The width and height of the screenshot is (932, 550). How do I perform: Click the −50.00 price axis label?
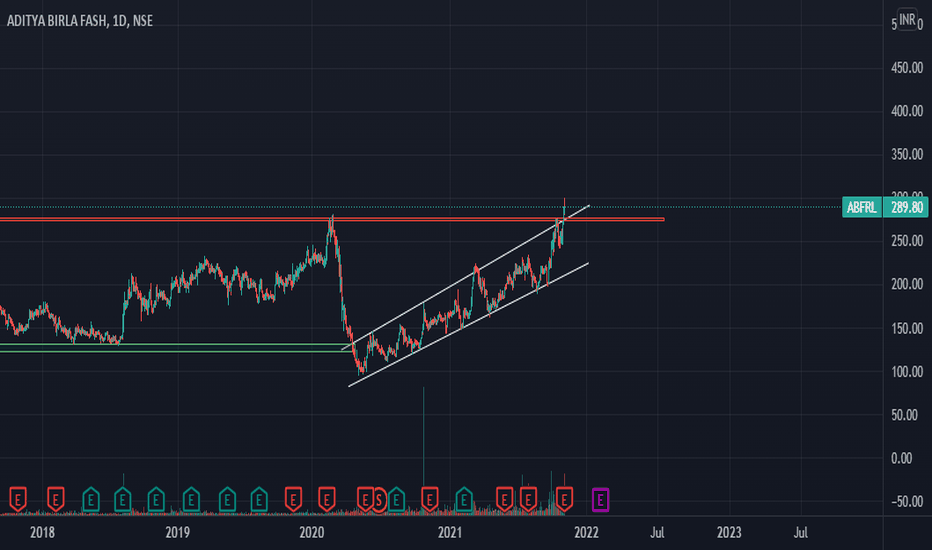click(907, 502)
